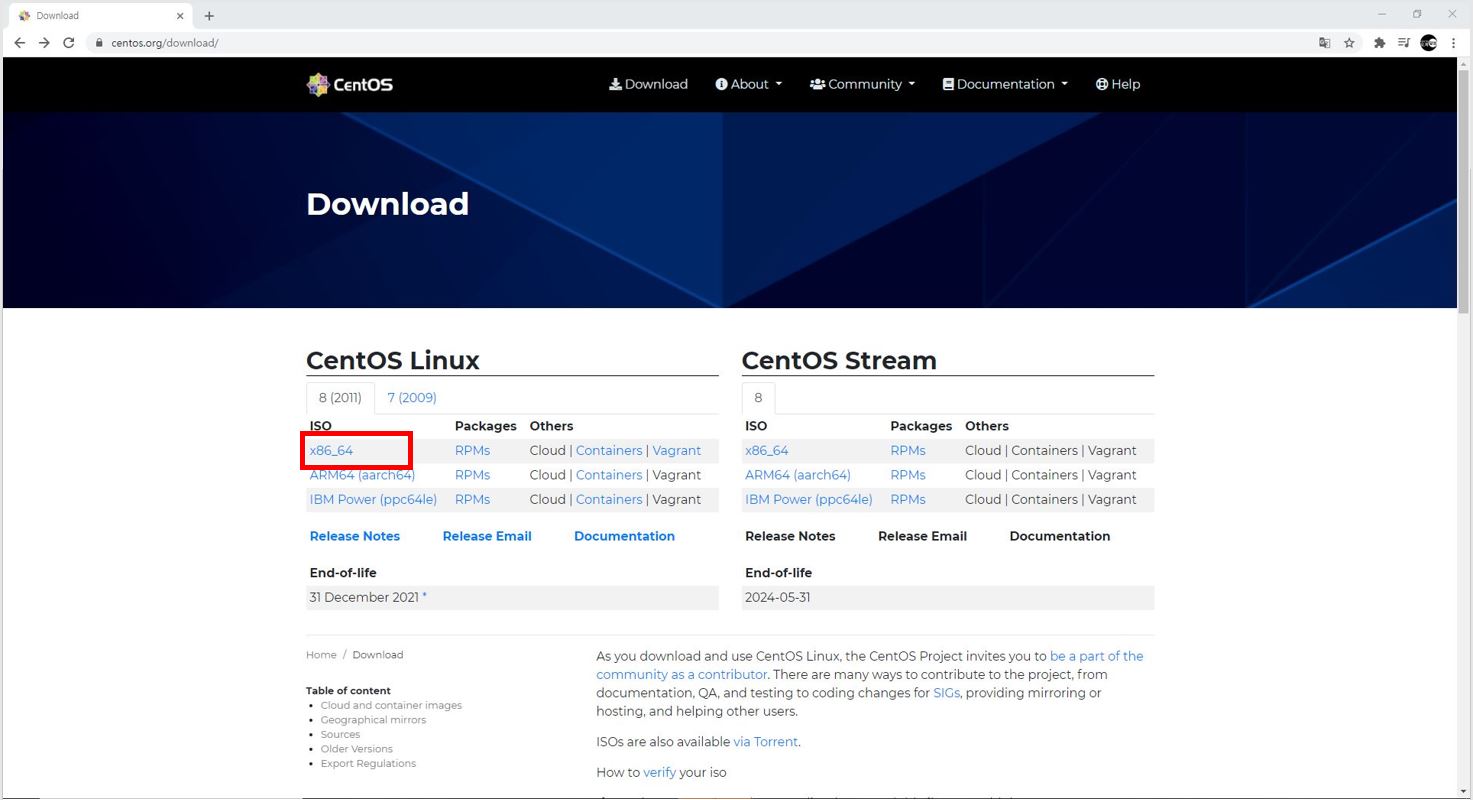Jump to Geographical mirrors in table of content
This screenshot has height=800, width=1473.
373,720
